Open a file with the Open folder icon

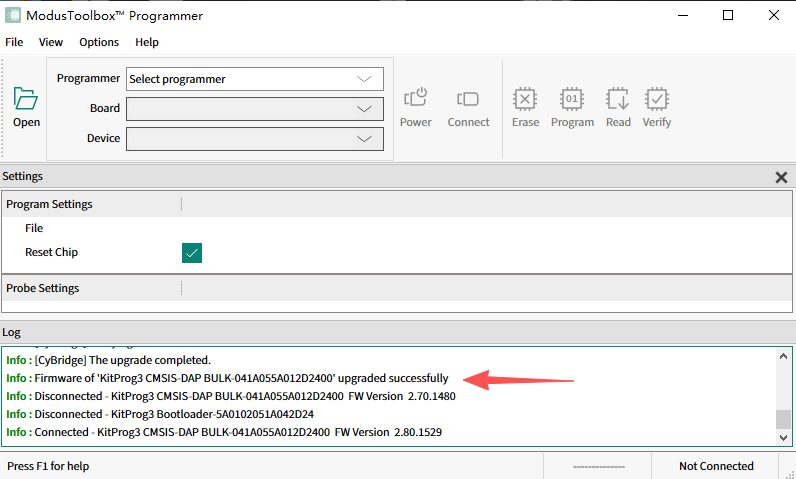pyautogui.click(x=26, y=107)
